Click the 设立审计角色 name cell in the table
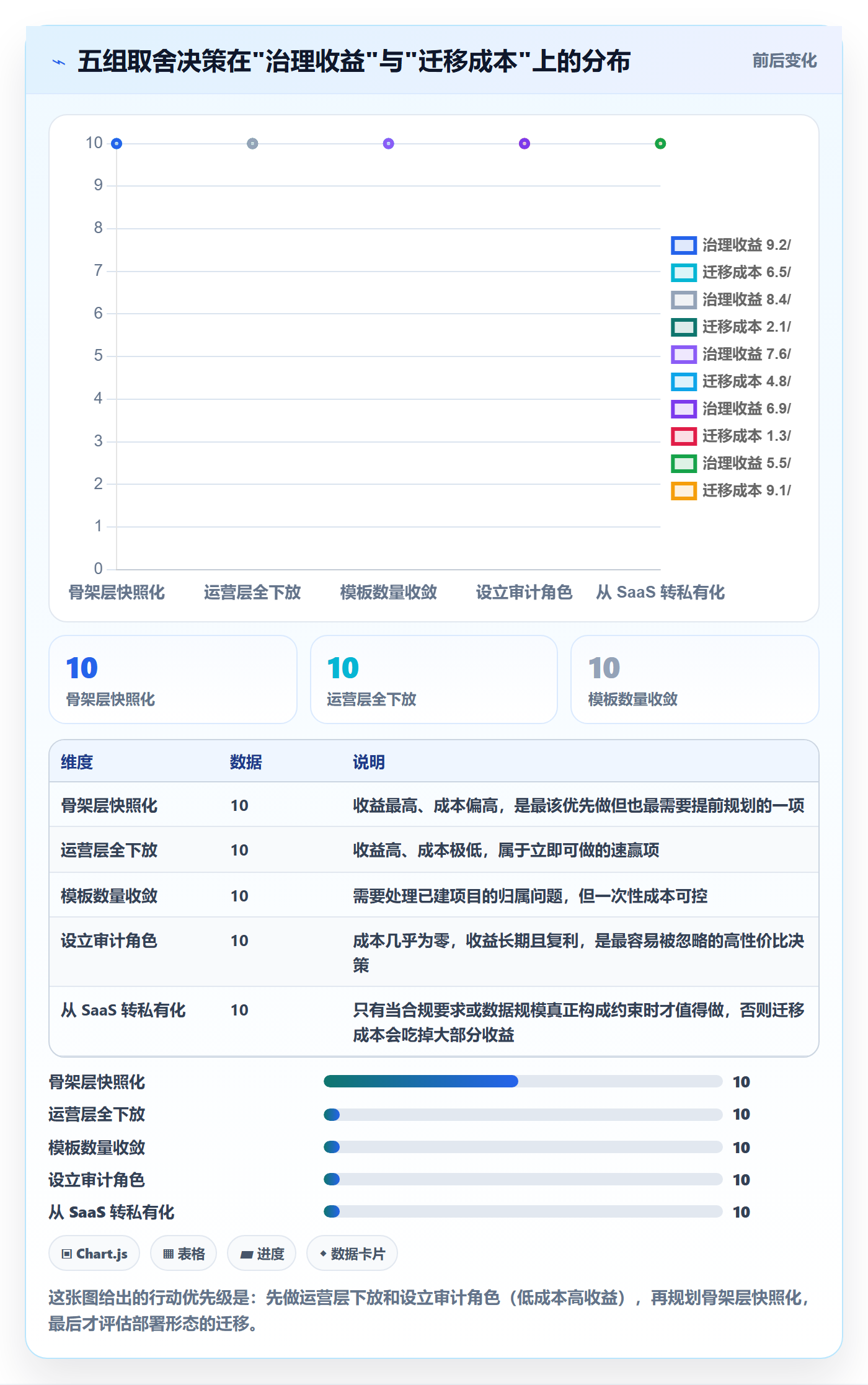This screenshot has height=1385, width=868. tap(109, 941)
